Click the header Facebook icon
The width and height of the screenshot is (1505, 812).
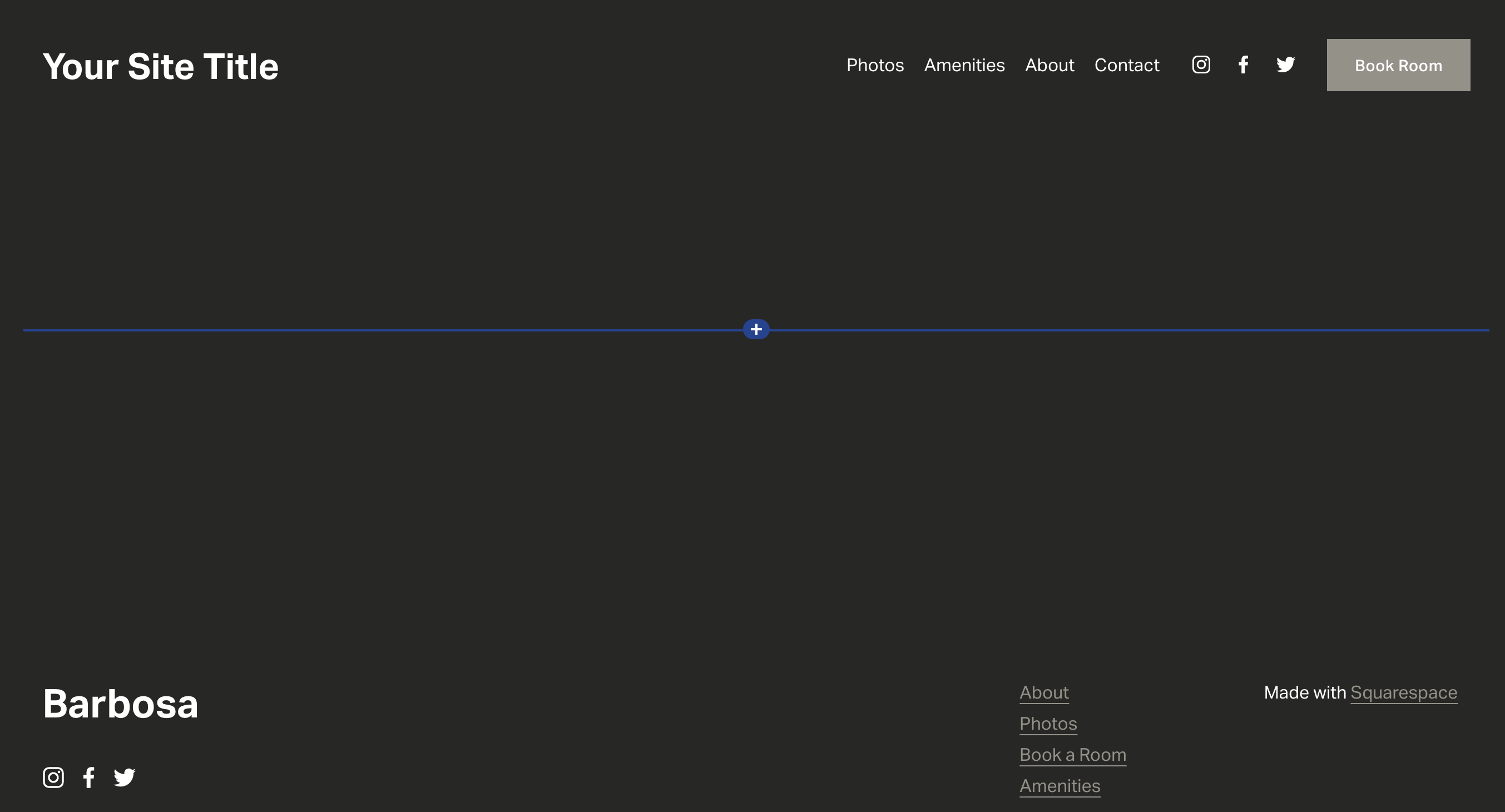click(1243, 65)
